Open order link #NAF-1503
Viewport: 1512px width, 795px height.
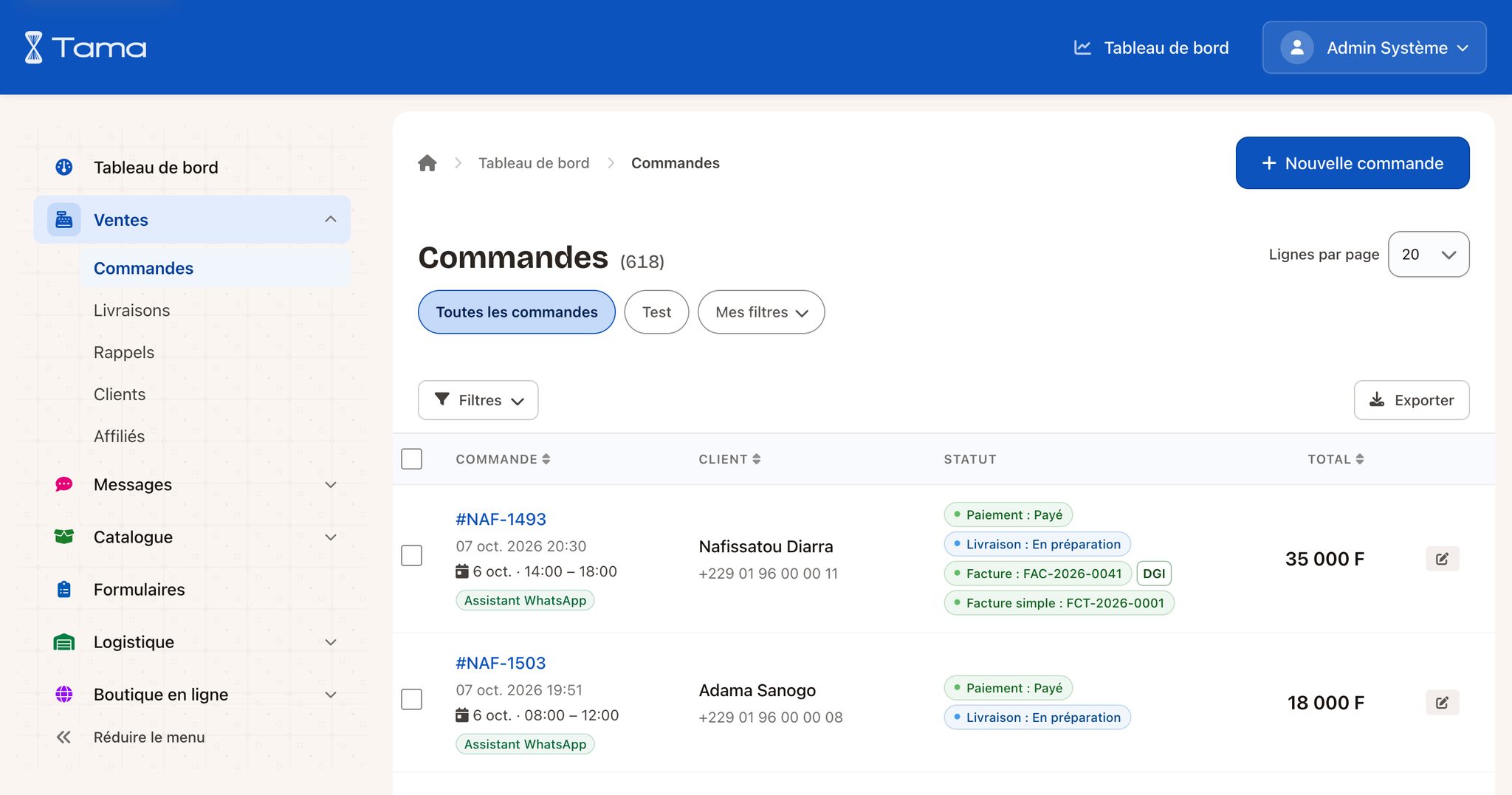(501, 664)
